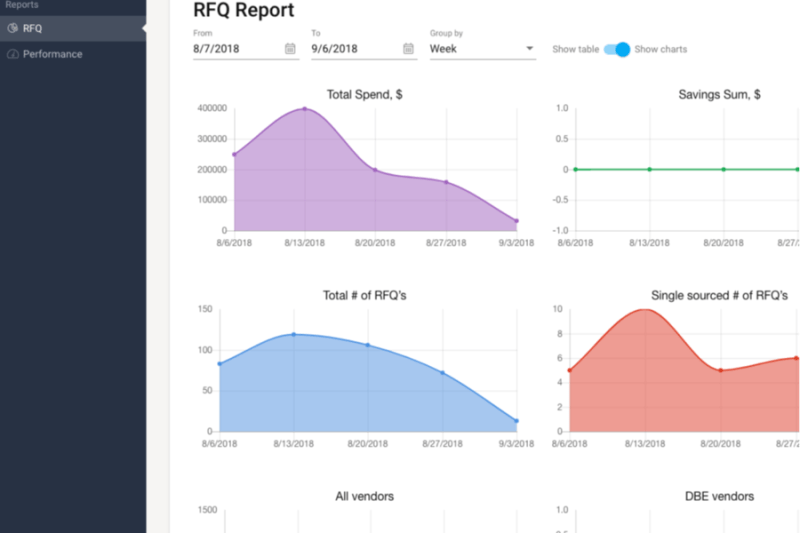
Task: Click the Performance gauge icon in sidebar
Action: tap(12, 54)
